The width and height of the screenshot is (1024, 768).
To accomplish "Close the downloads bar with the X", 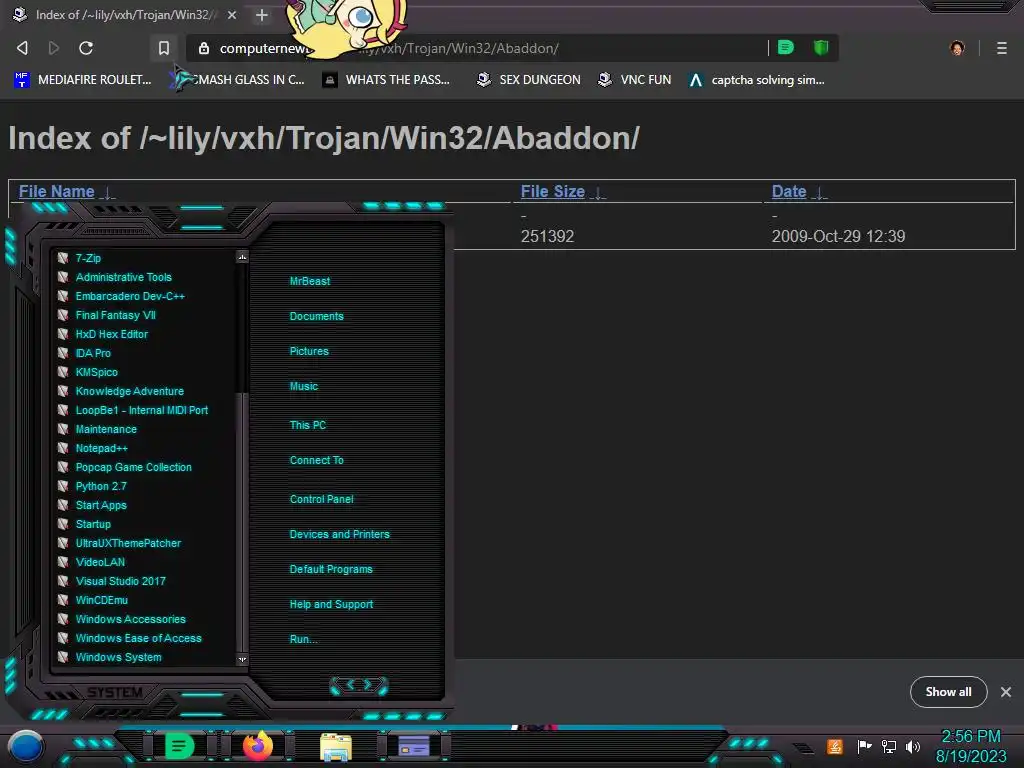I will point(1006,692).
